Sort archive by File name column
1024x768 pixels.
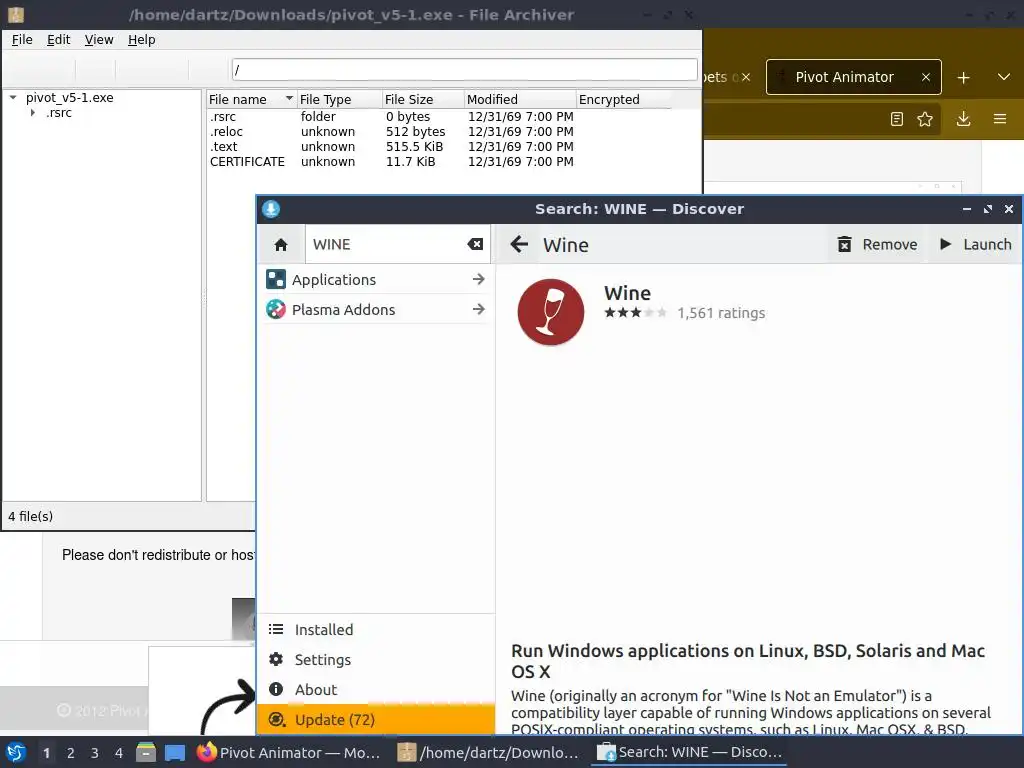tap(251, 99)
